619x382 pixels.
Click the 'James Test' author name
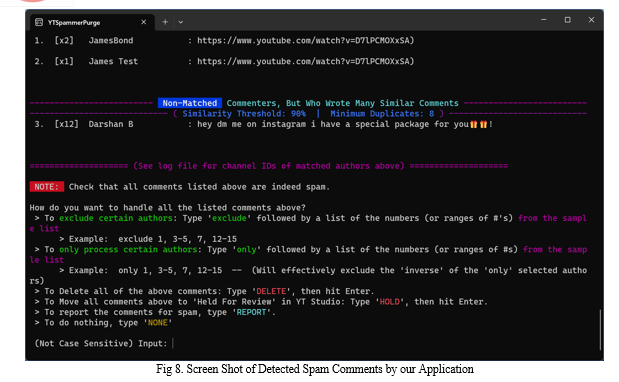[113, 61]
